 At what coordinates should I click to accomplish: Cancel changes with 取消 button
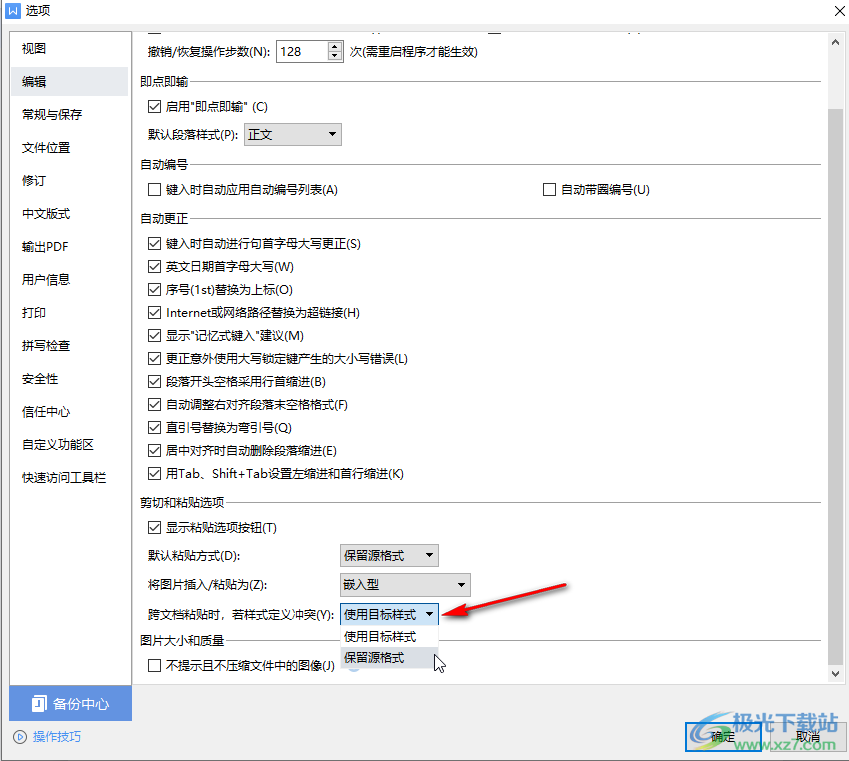[807, 737]
